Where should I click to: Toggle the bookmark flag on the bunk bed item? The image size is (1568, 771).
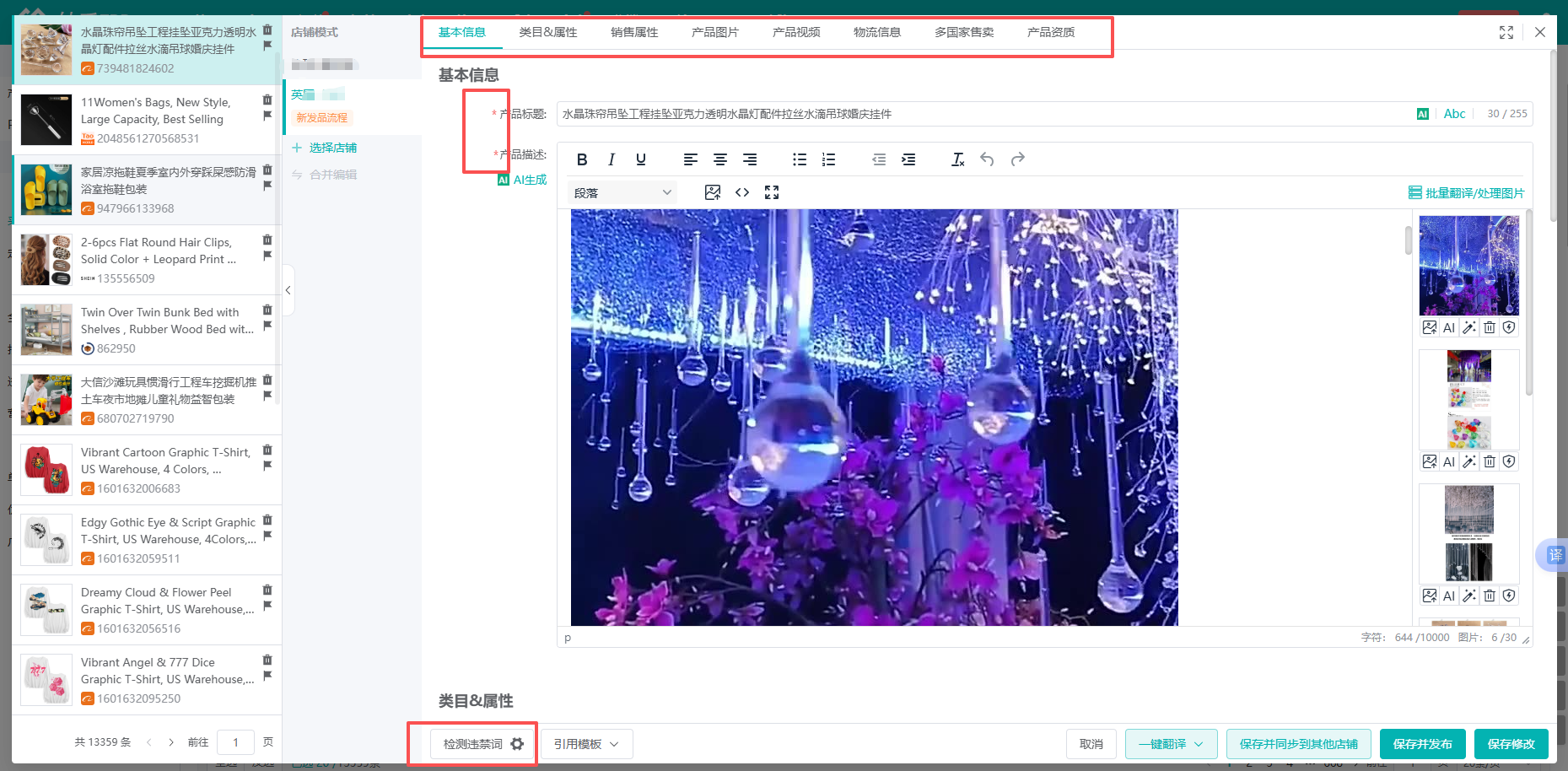(267, 325)
